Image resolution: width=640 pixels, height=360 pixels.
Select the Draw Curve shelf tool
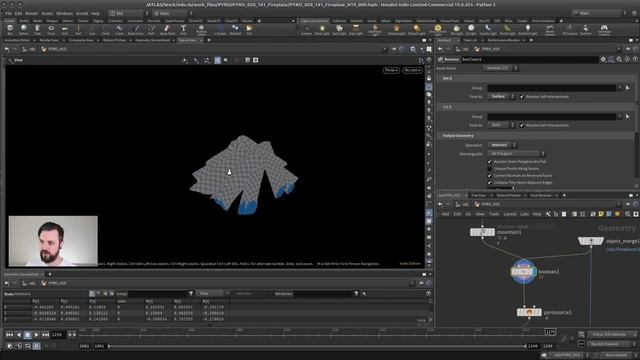pyautogui.click(x=136, y=29)
